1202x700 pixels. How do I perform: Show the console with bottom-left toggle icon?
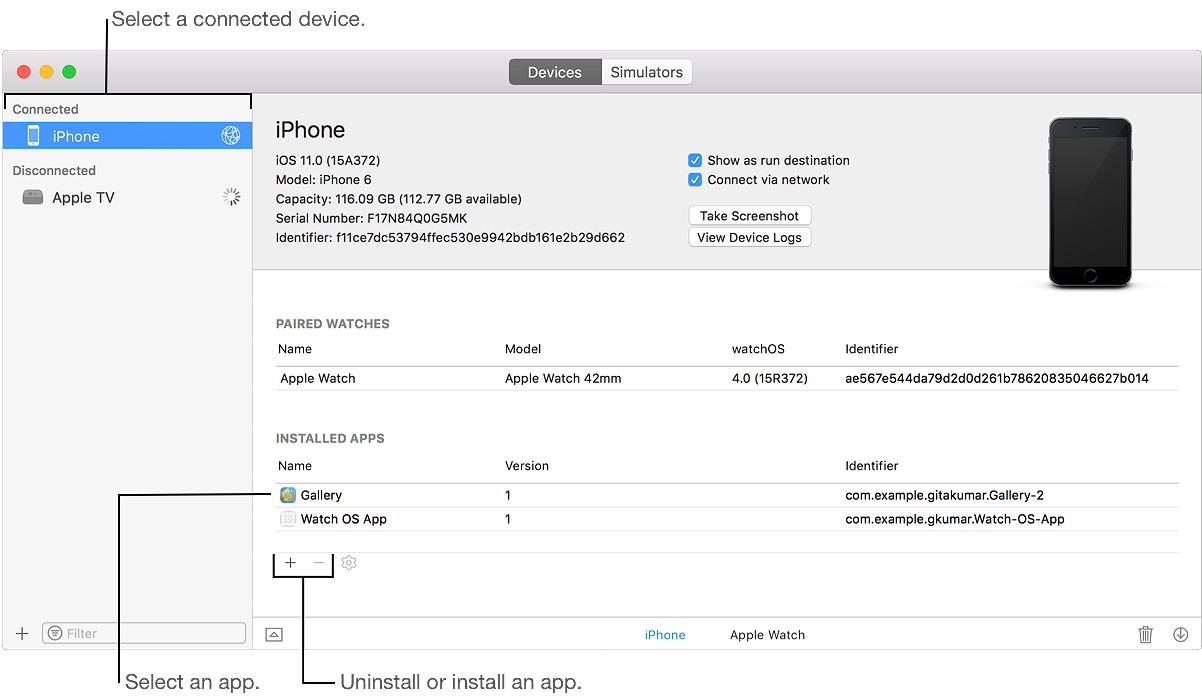pos(274,634)
